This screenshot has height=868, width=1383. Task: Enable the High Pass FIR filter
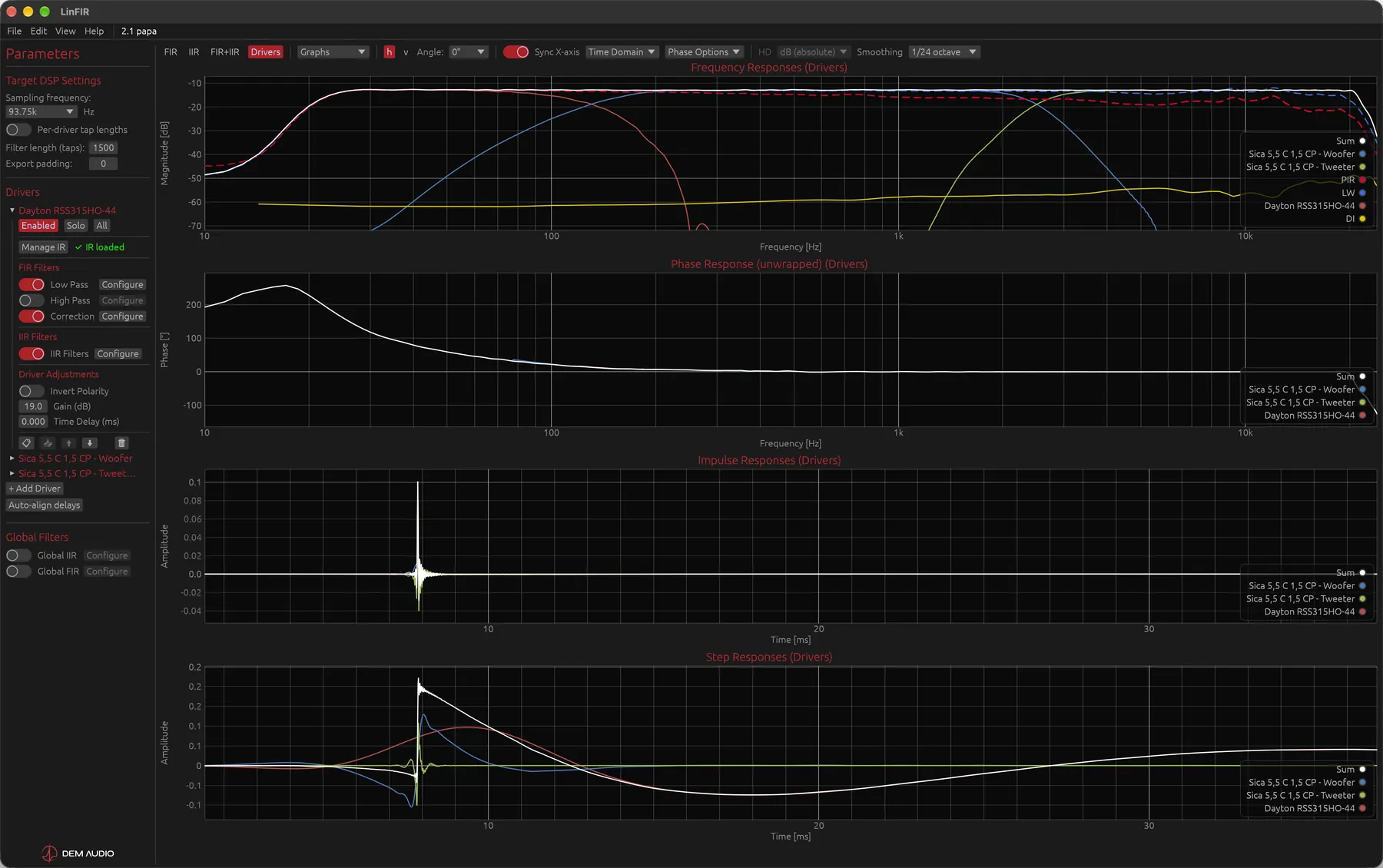[32, 300]
